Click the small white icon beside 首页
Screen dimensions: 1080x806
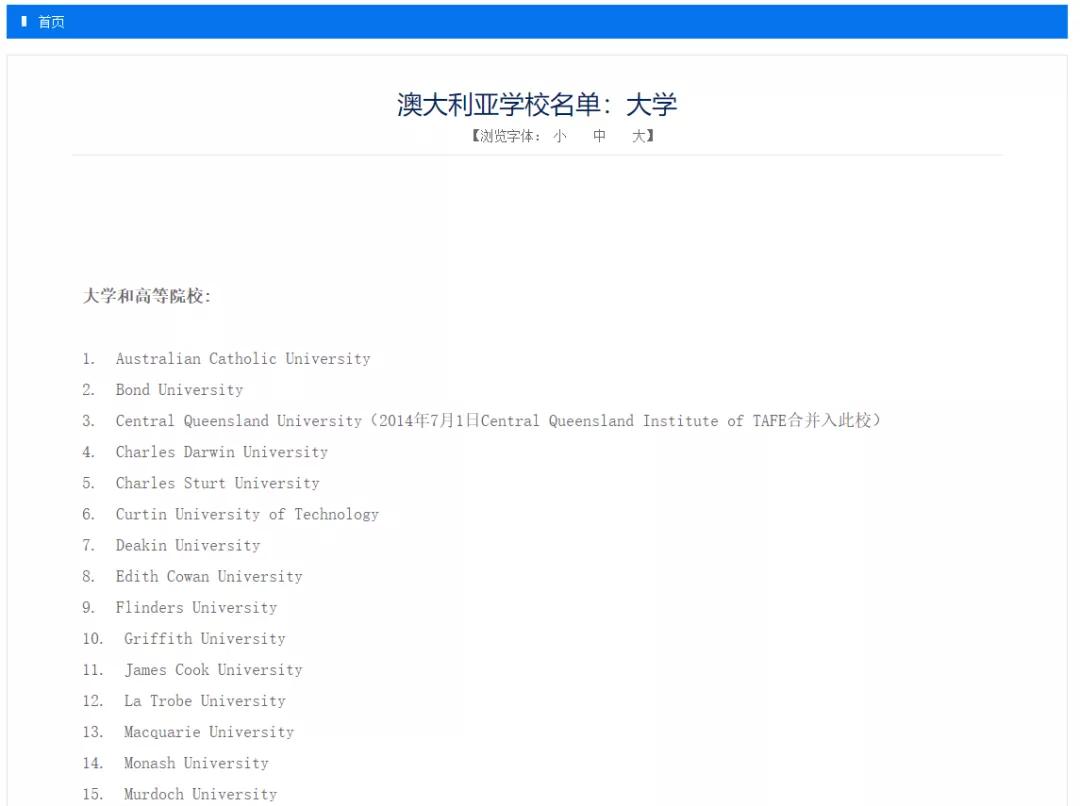pos(24,22)
